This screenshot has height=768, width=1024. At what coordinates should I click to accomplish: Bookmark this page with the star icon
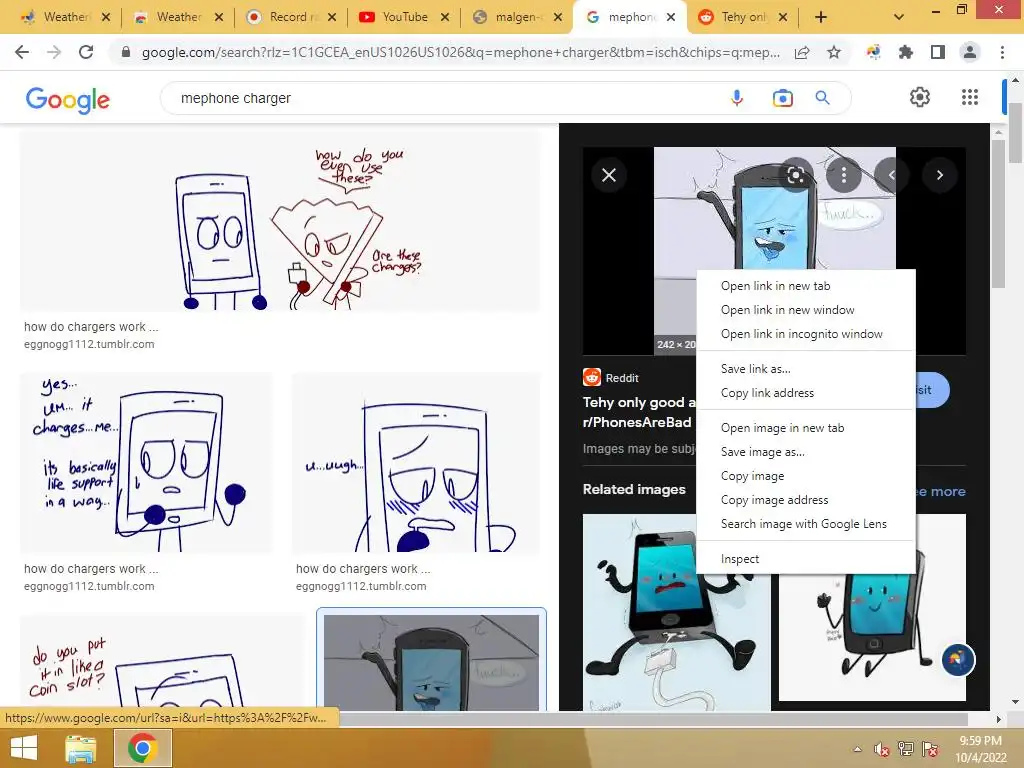(x=834, y=52)
